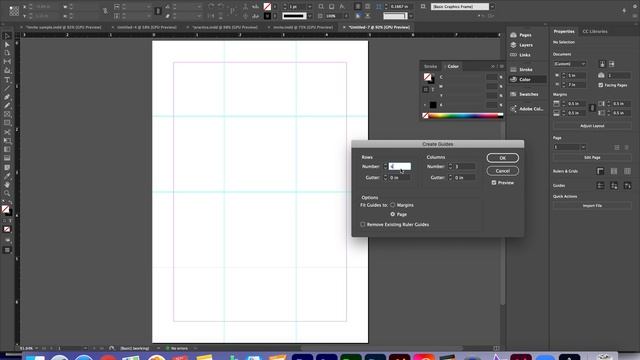640x360 pixels.
Task: Select the Pencil tool
Action: pyautogui.click(x=7, y=106)
